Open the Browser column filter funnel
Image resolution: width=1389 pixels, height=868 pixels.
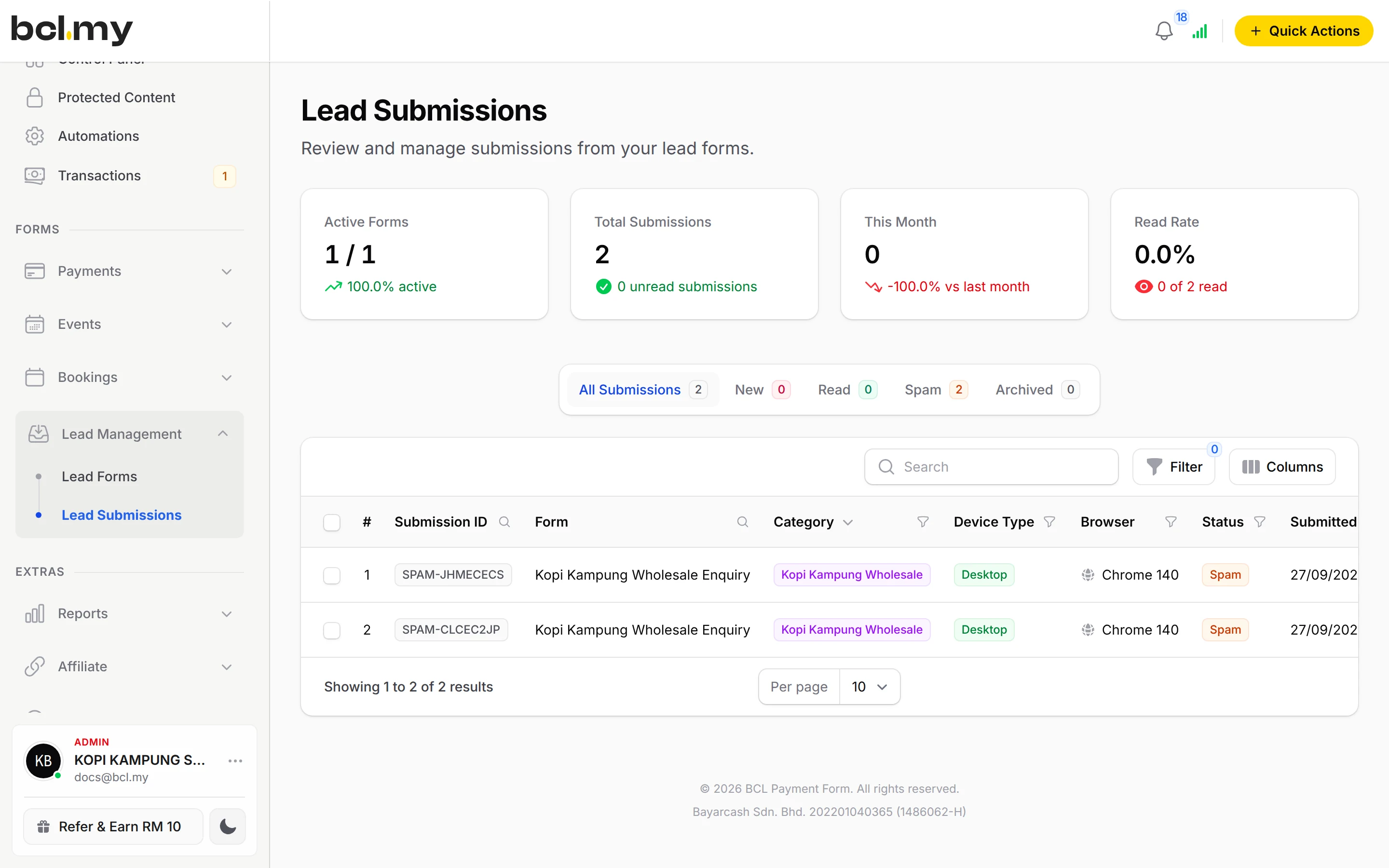1171,522
